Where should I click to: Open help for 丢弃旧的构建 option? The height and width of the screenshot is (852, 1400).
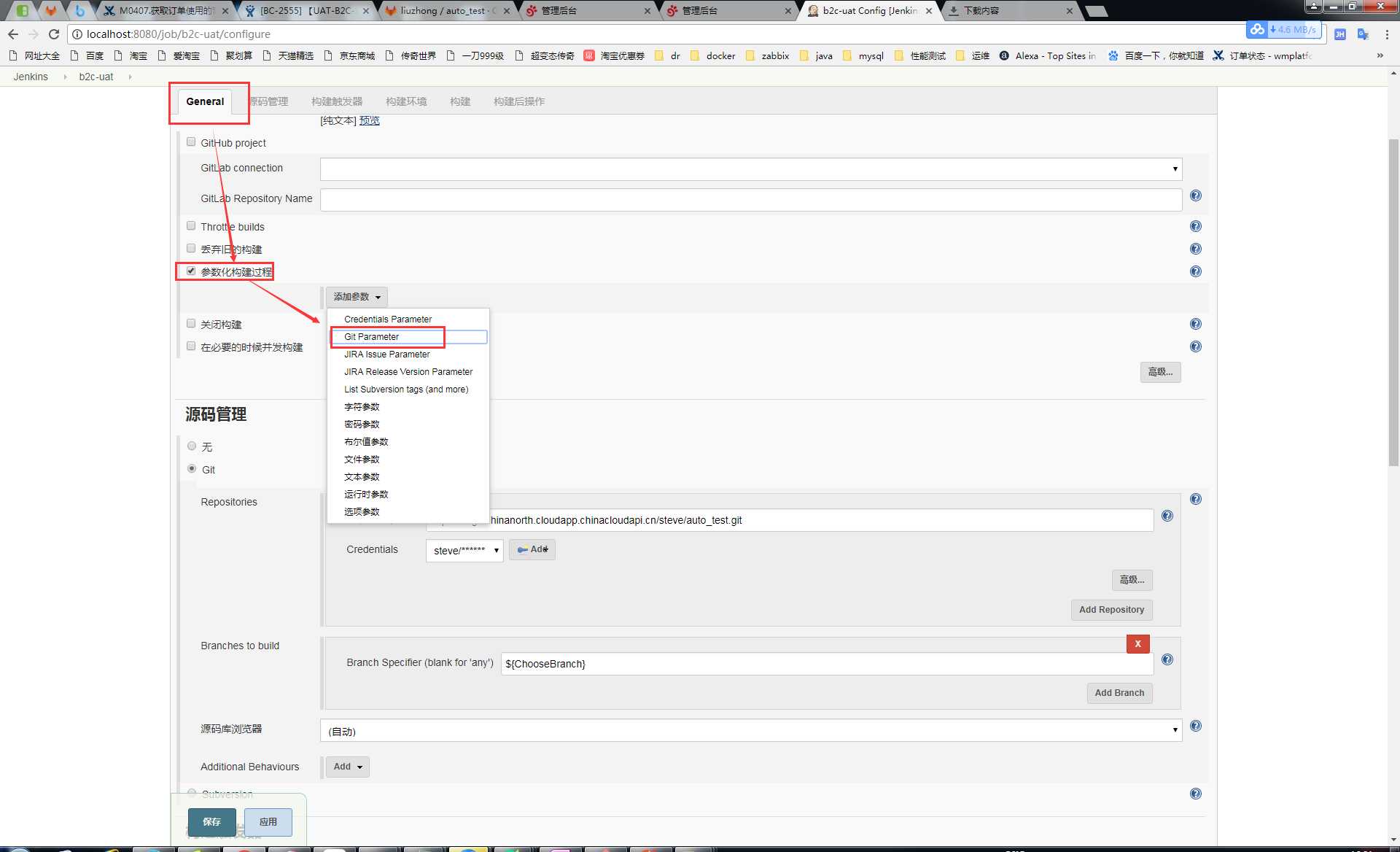click(1196, 249)
